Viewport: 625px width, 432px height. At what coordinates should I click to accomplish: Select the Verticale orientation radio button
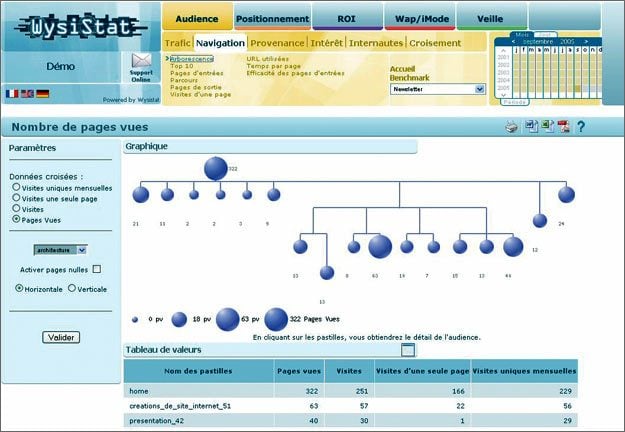pos(71,288)
